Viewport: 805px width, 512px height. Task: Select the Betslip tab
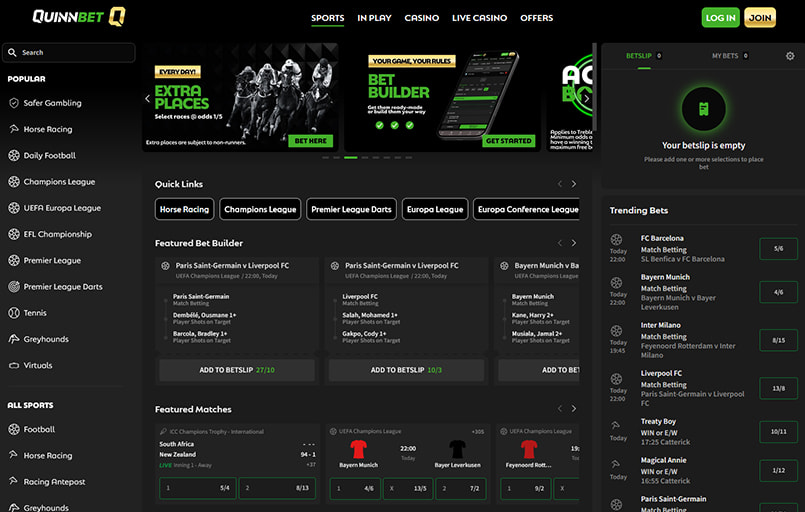pos(643,55)
